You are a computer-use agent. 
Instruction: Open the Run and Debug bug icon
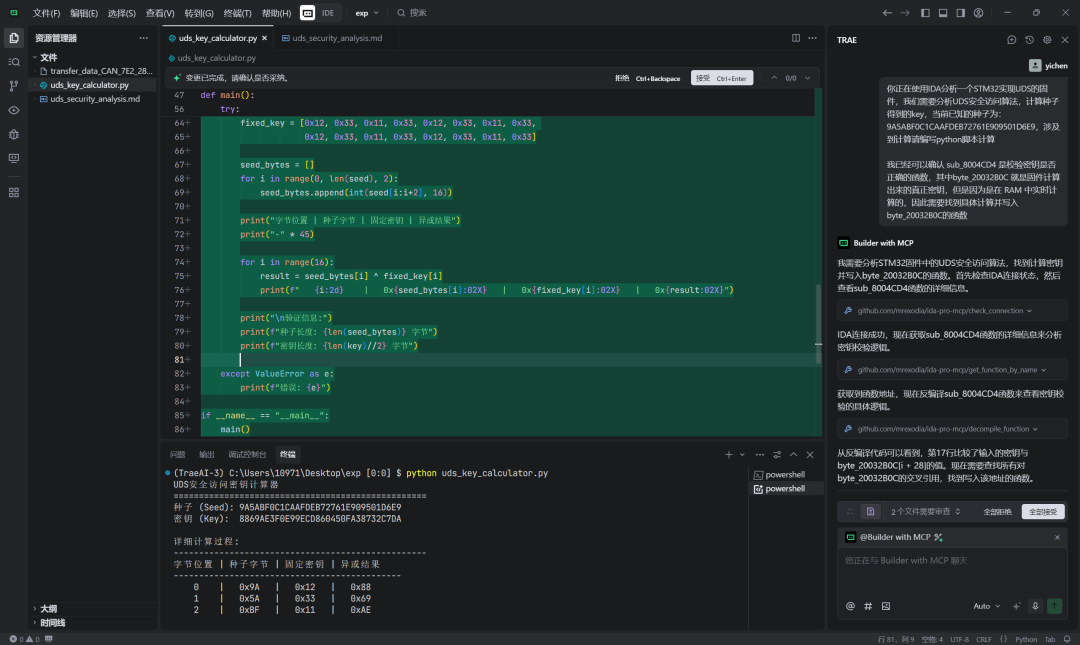tap(13, 134)
